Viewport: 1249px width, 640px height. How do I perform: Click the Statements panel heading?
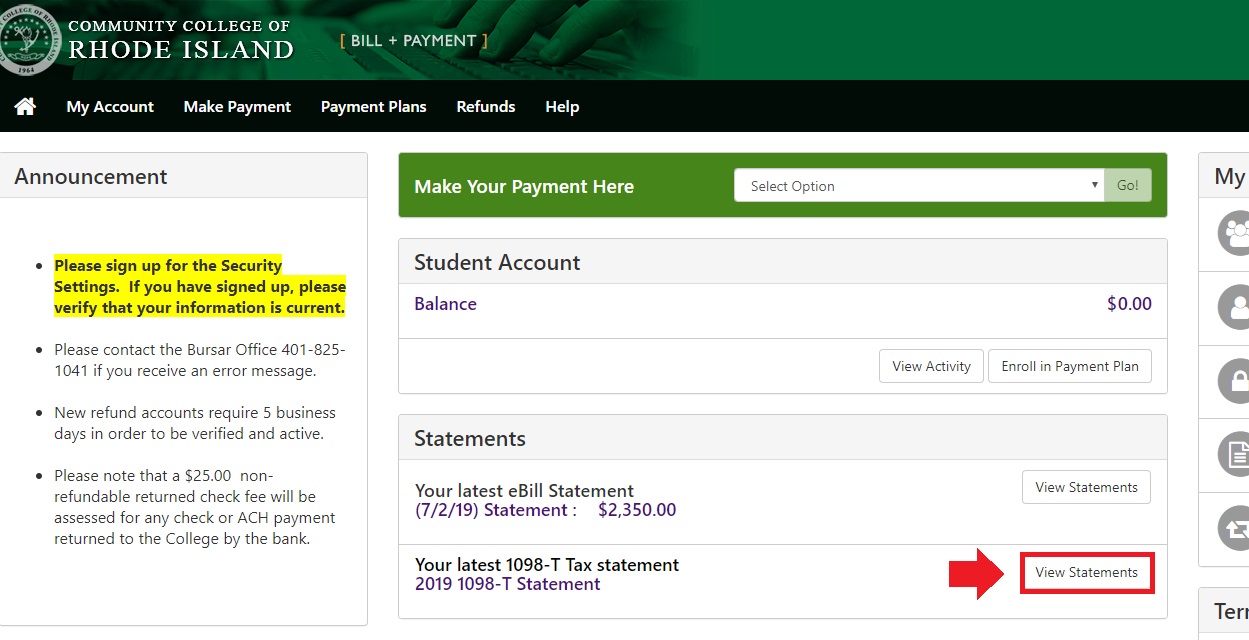coord(470,438)
